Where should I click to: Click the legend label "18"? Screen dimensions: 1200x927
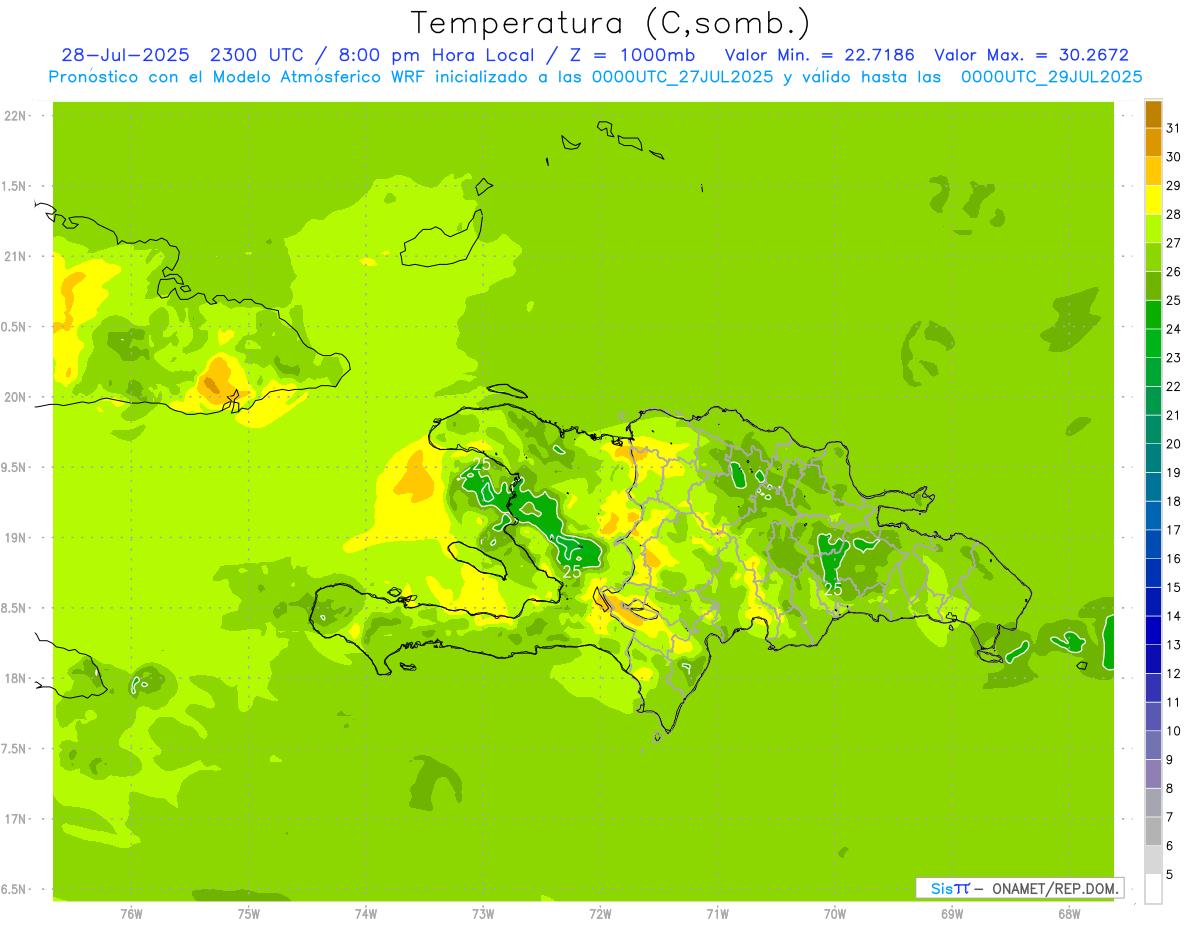pyautogui.click(x=1173, y=501)
